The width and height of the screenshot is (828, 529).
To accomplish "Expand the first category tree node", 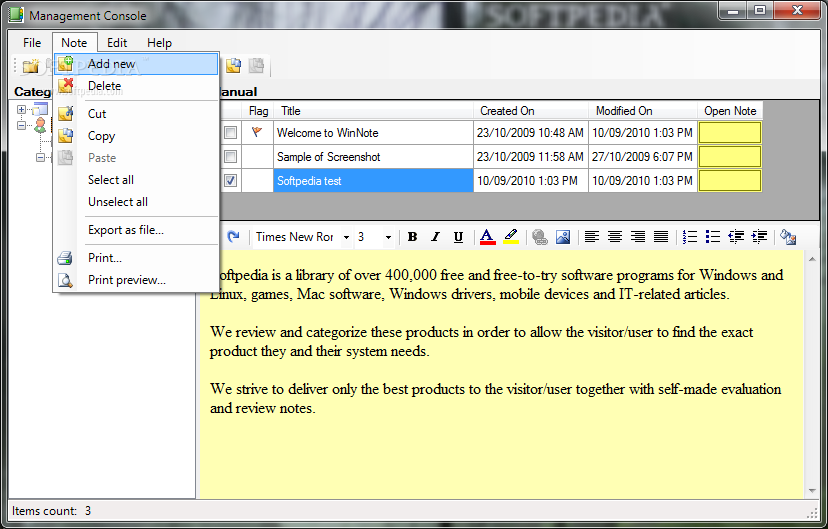I will coord(21,110).
